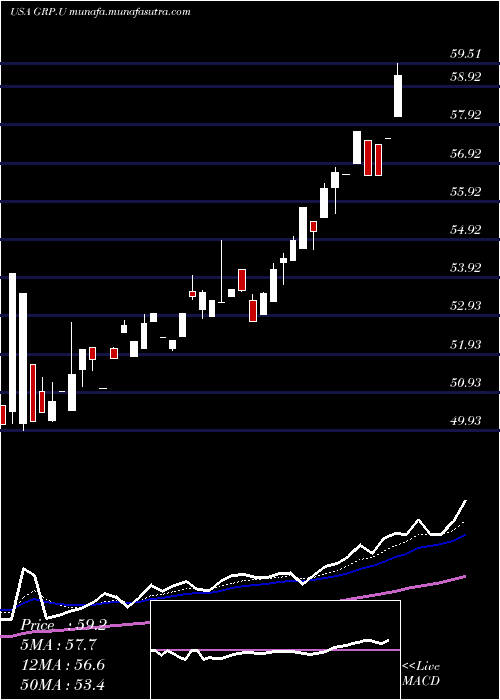Click the 5MA : 57.7 readout

pos(58,645)
